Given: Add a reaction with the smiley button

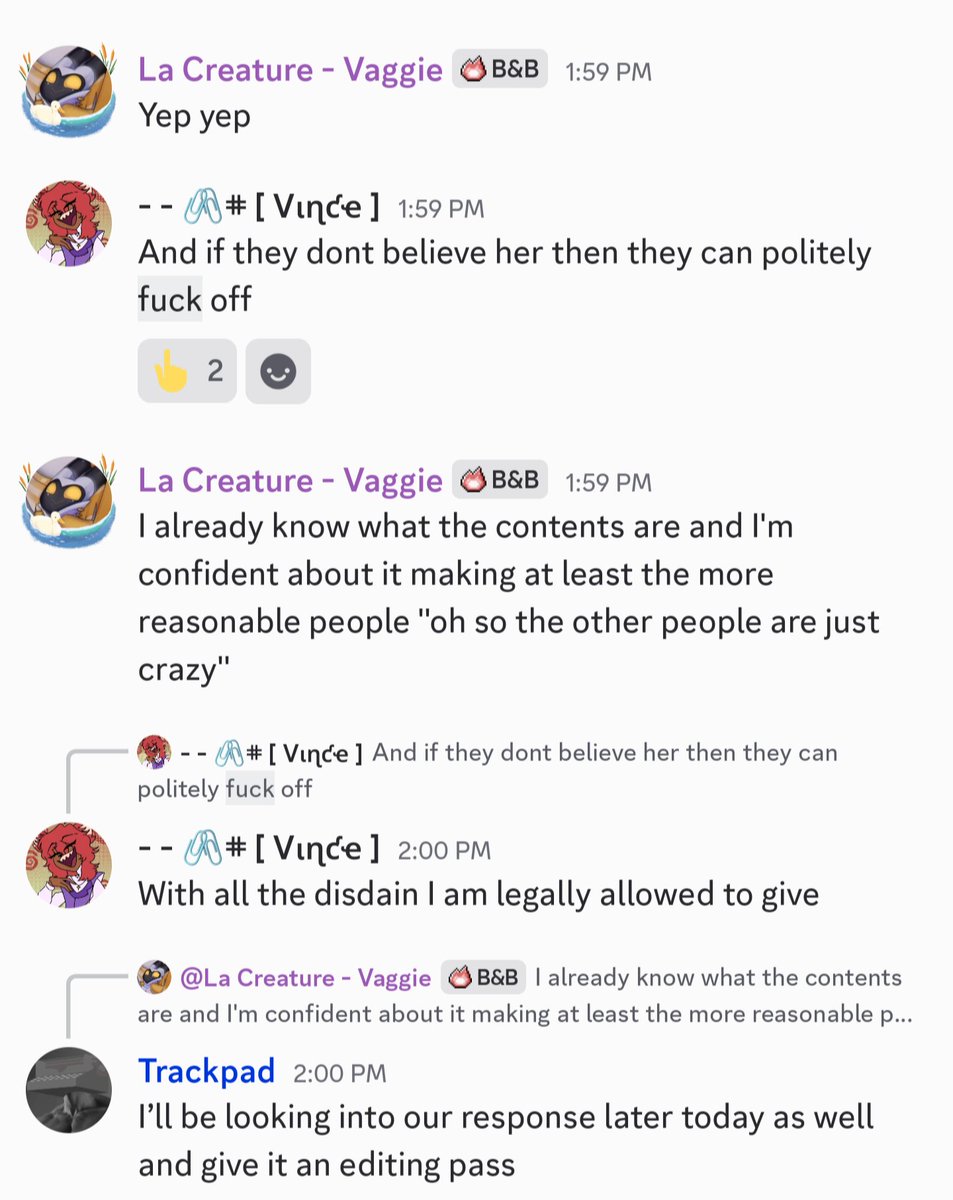Looking at the screenshot, I should click(278, 371).
